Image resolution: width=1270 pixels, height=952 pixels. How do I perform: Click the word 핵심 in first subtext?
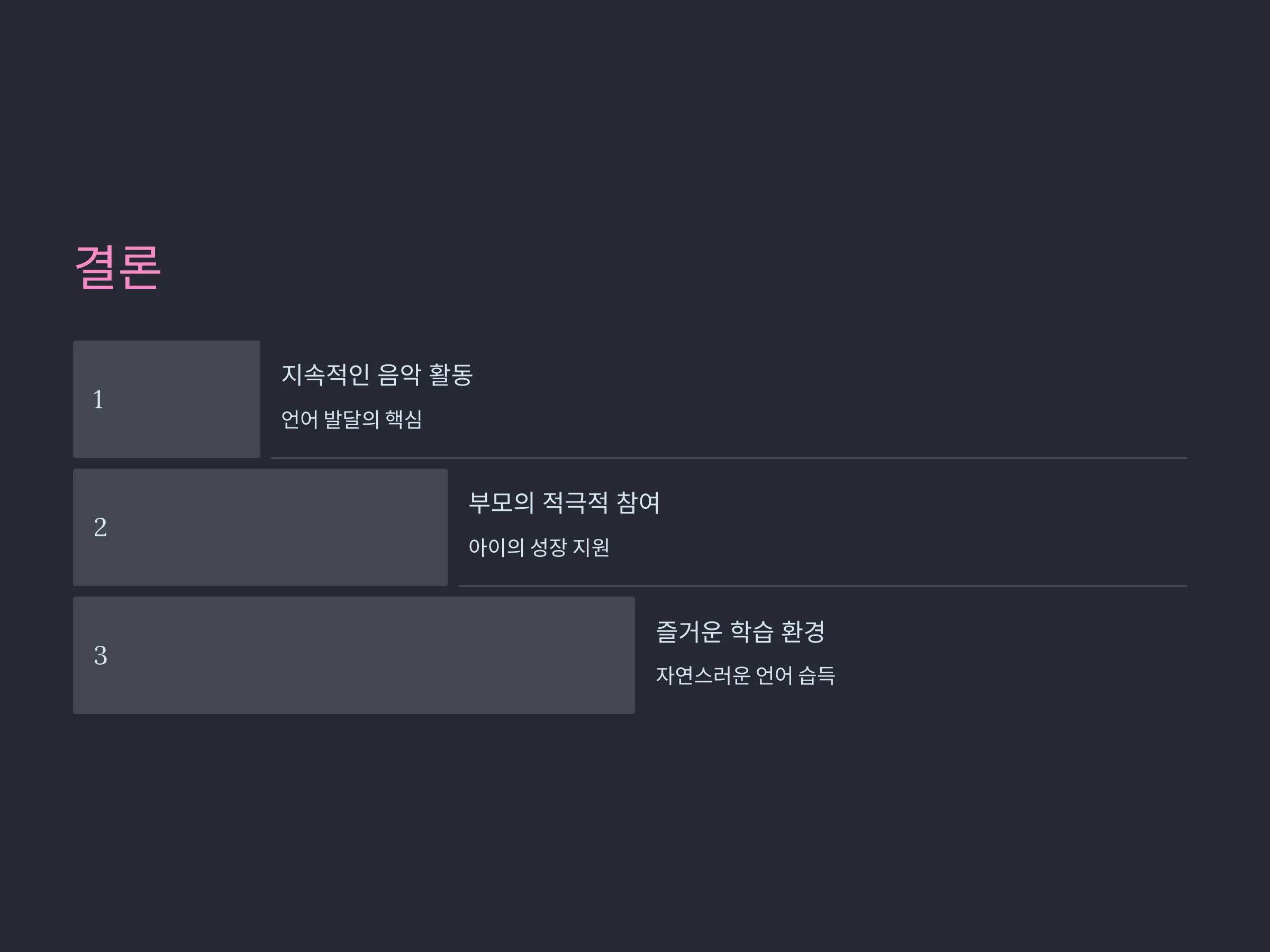pos(404,419)
